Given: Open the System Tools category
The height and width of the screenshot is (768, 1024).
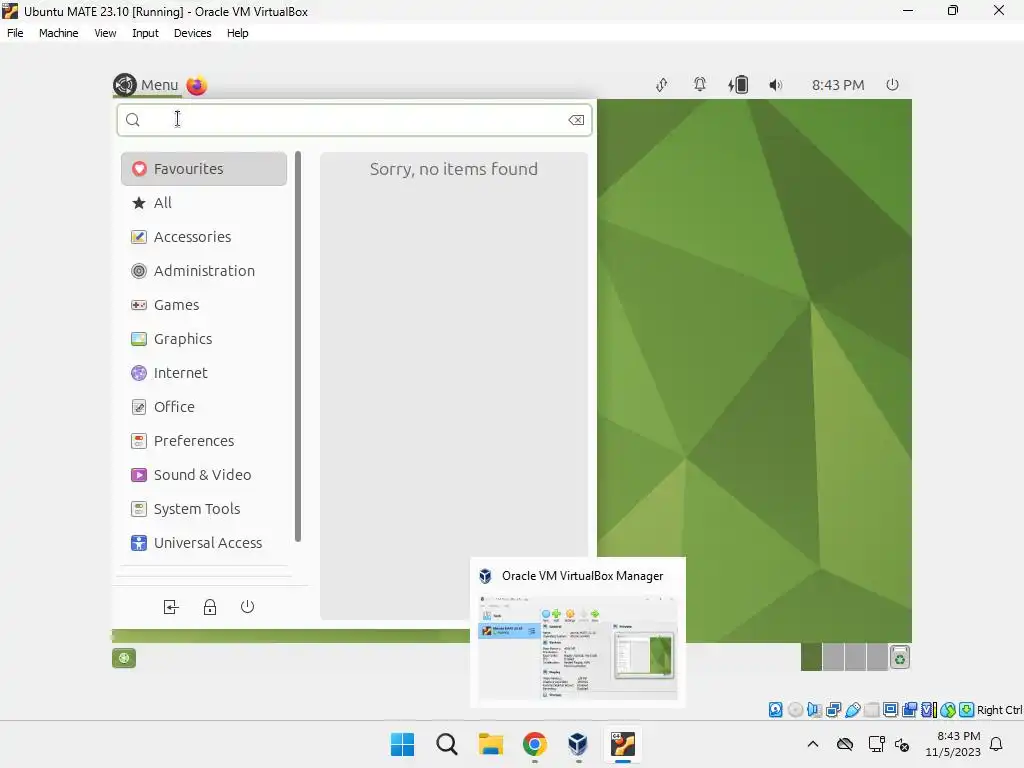Looking at the screenshot, I should pos(204,508).
